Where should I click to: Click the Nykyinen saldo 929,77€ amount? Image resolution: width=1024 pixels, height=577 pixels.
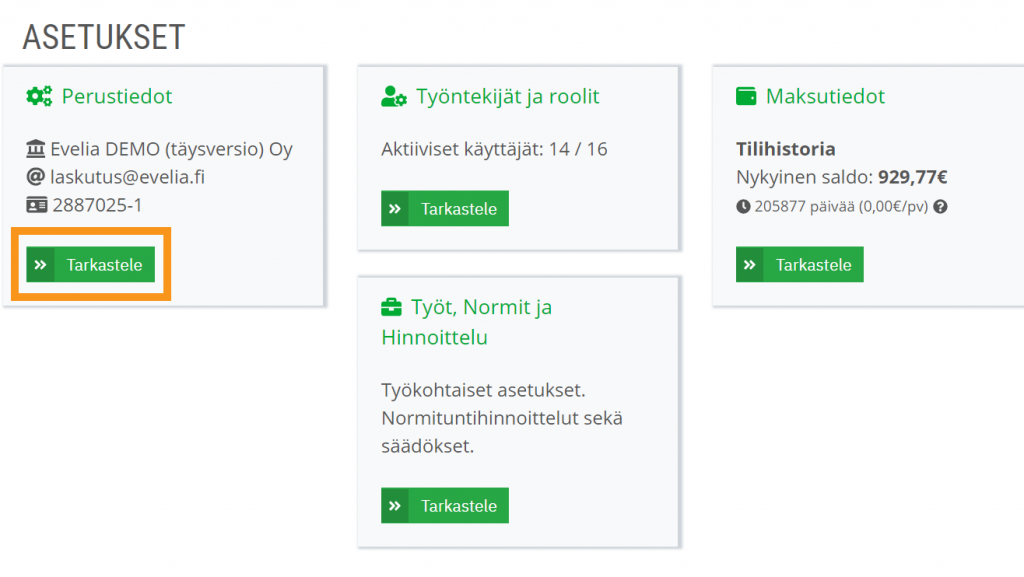click(912, 177)
